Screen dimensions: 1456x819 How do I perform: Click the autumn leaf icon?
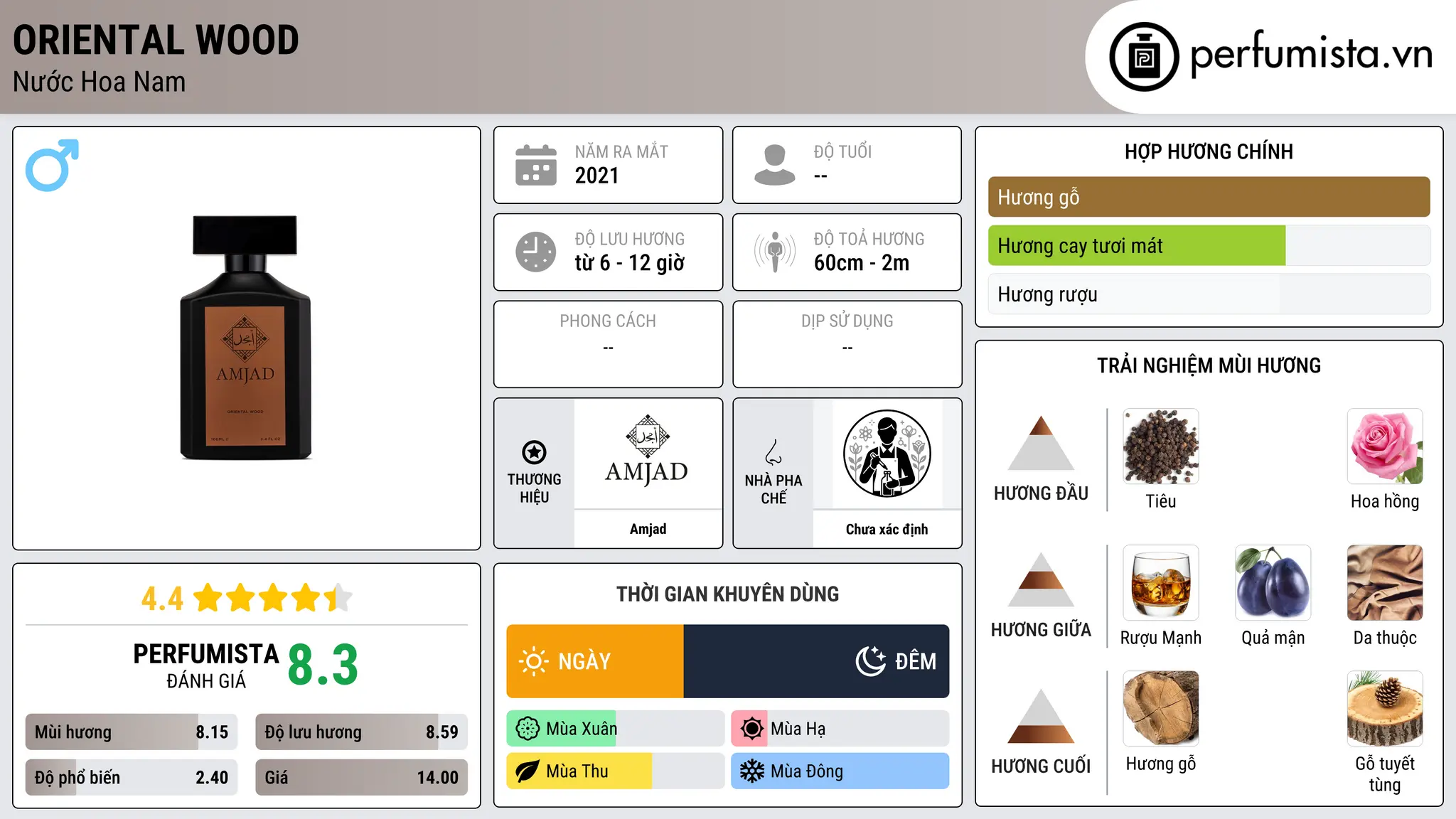[528, 771]
